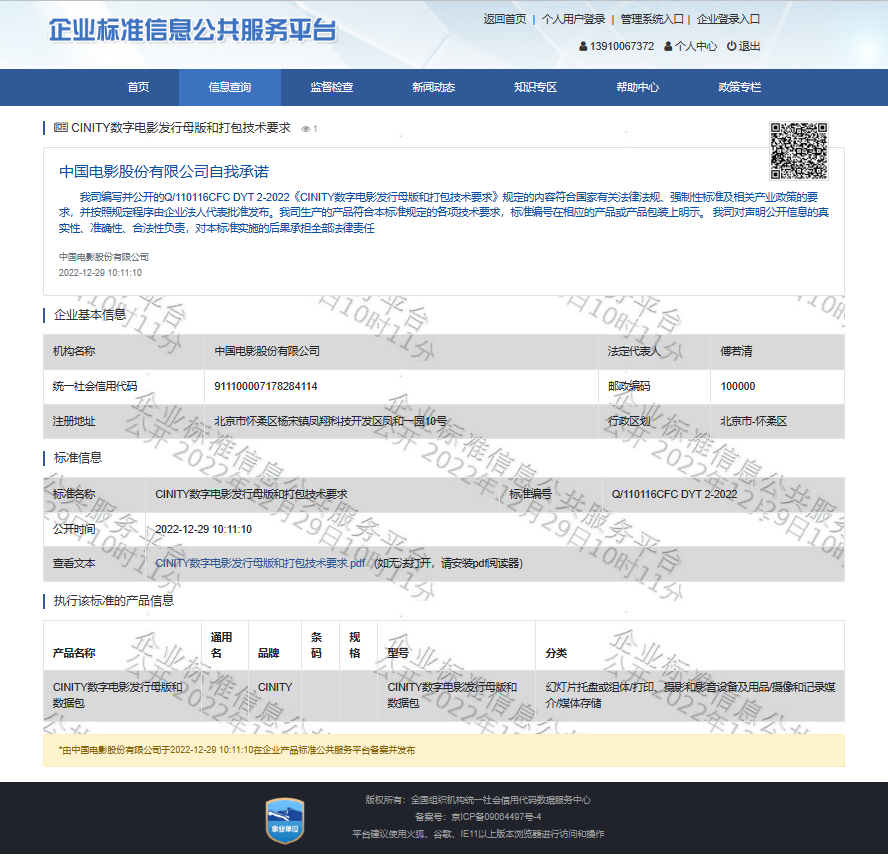Click legal representative name 傅若清
This screenshot has height=859, width=888.
[736, 351]
